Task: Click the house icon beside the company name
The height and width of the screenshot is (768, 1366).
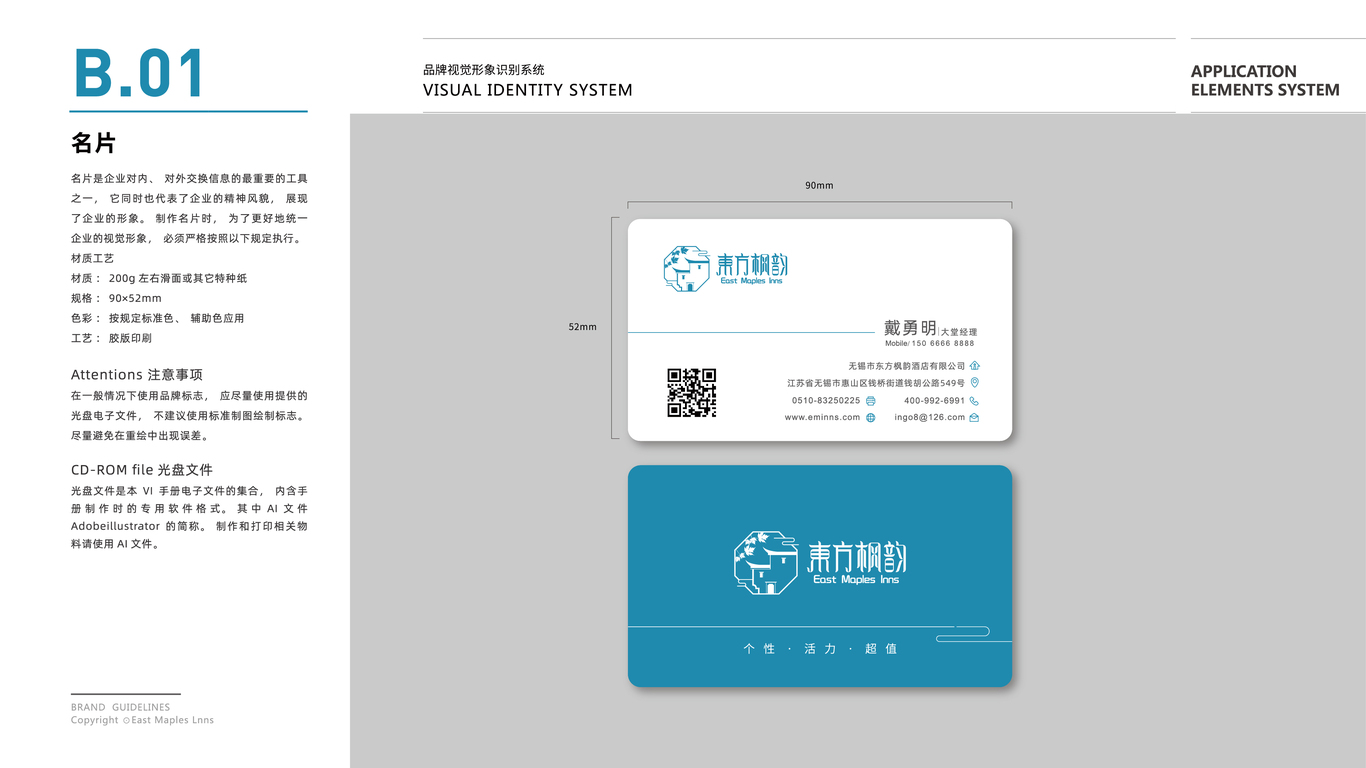Action: 975,366
